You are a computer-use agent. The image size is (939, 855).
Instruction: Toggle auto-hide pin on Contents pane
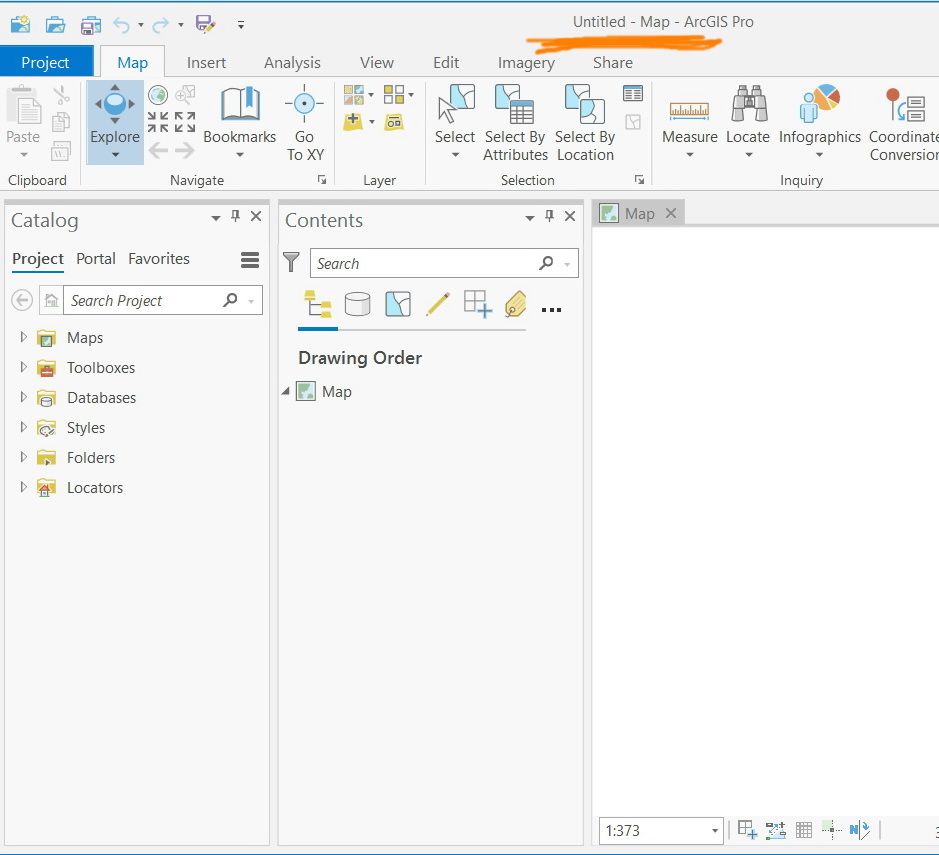(x=549, y=216)
